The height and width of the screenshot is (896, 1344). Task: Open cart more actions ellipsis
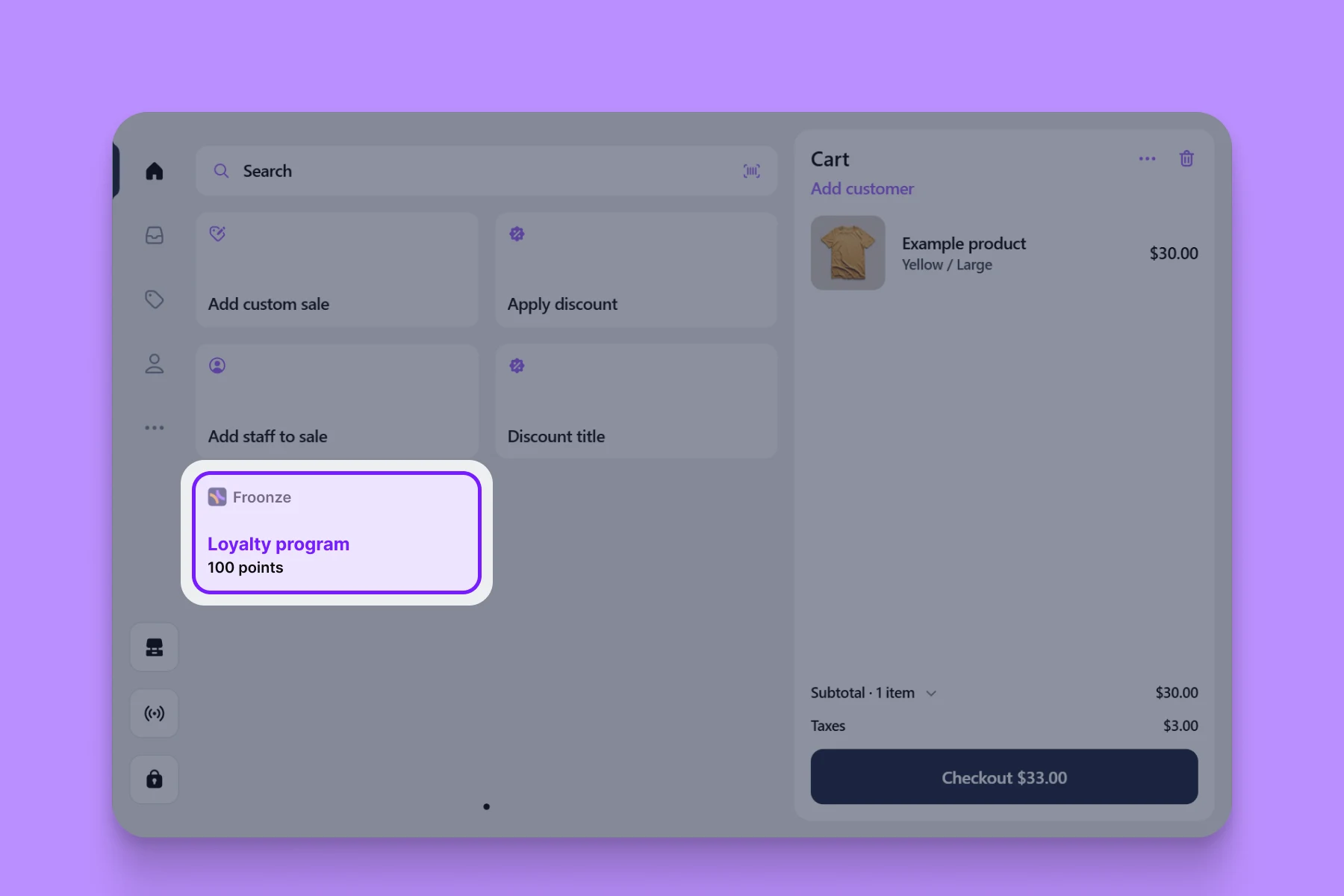point(1148,158)
